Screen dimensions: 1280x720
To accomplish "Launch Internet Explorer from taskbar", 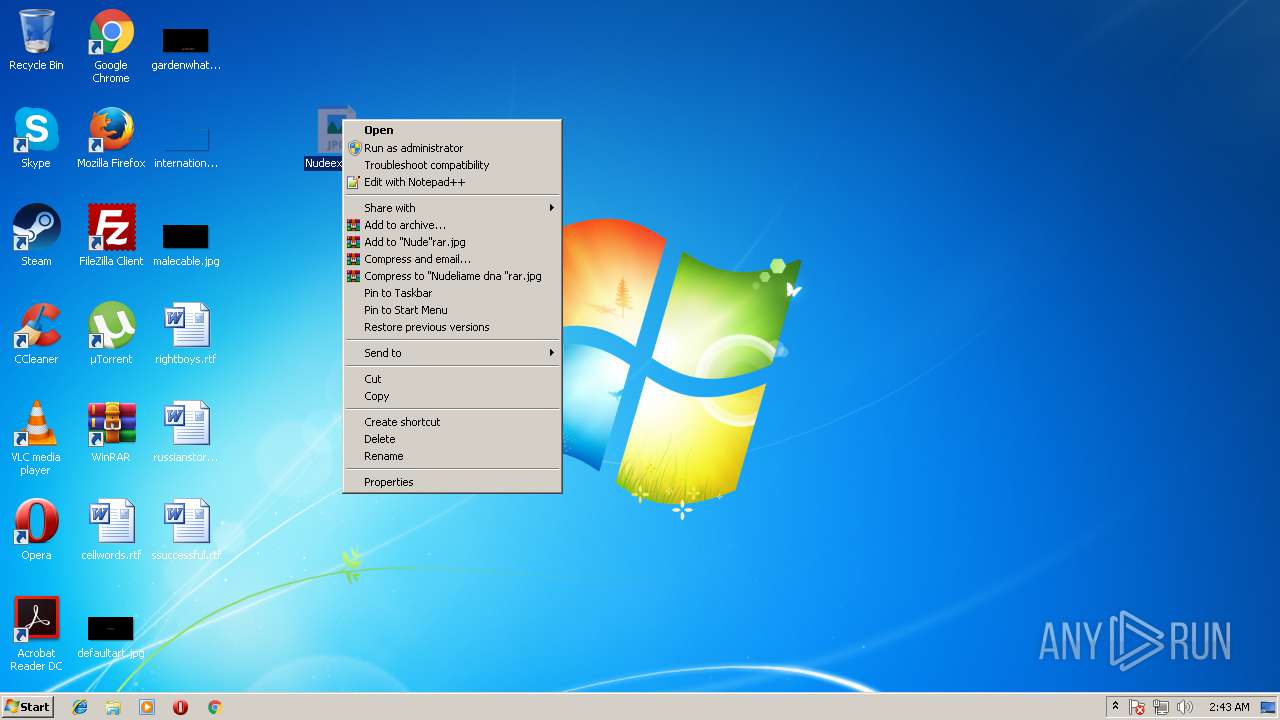I will (x=80, y=707).
